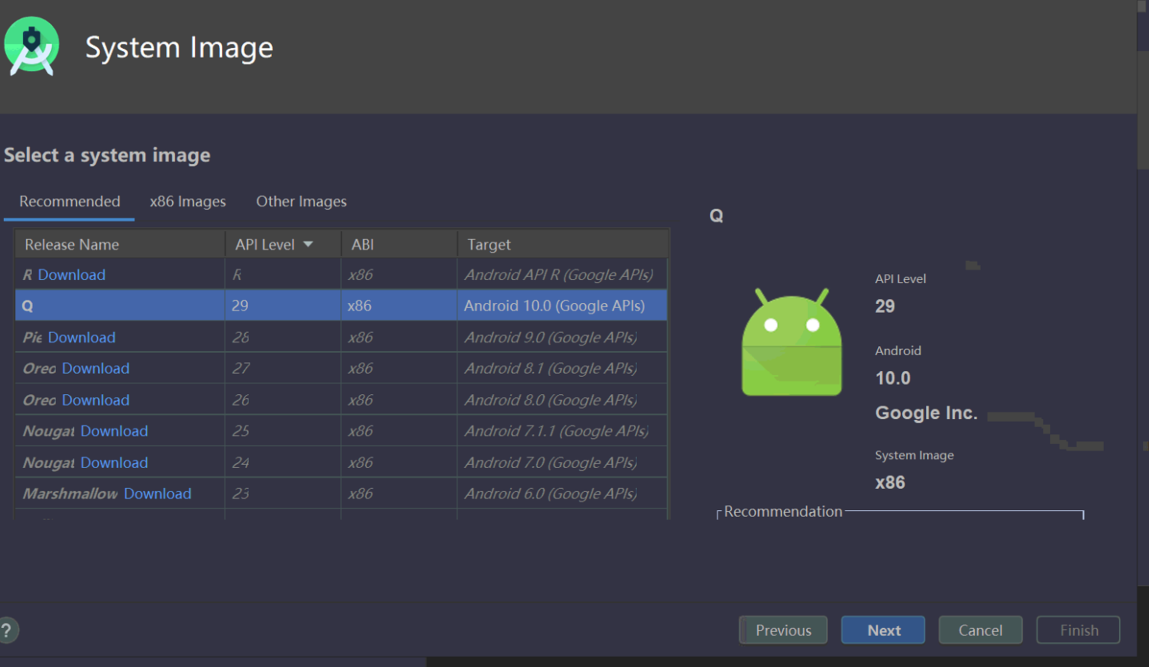Sort by API Level column arrow
This screenshot has height=667, width=1149.
tap(308, 244)
